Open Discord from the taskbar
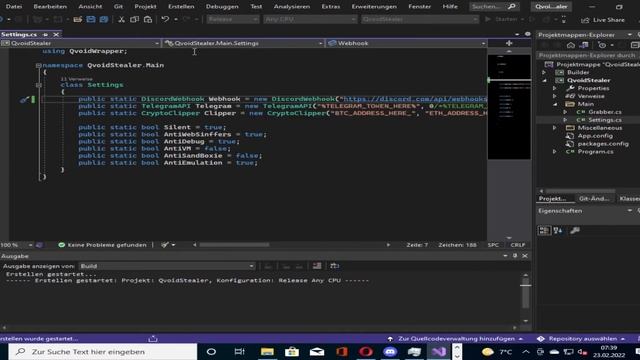Image resolution: width=640 pixels, height=360 pixels. 390,351
